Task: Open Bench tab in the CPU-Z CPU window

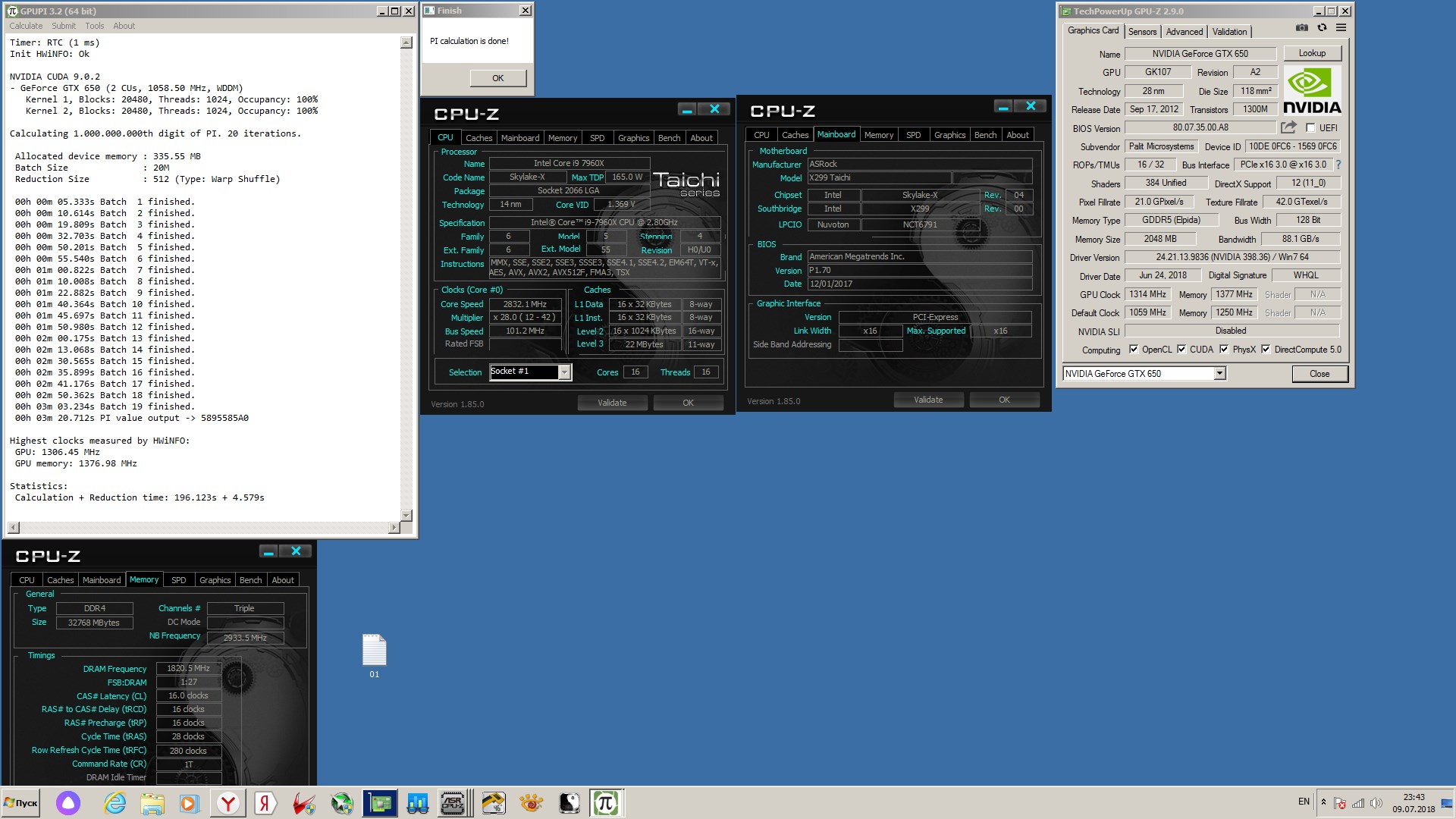Action: coord(669,138)
